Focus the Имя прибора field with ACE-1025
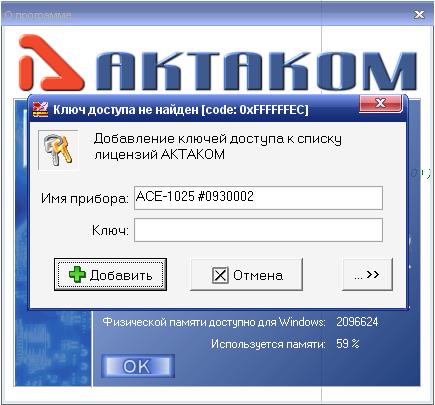The height and width of the screenshot is (405, 435). (258, 198)
